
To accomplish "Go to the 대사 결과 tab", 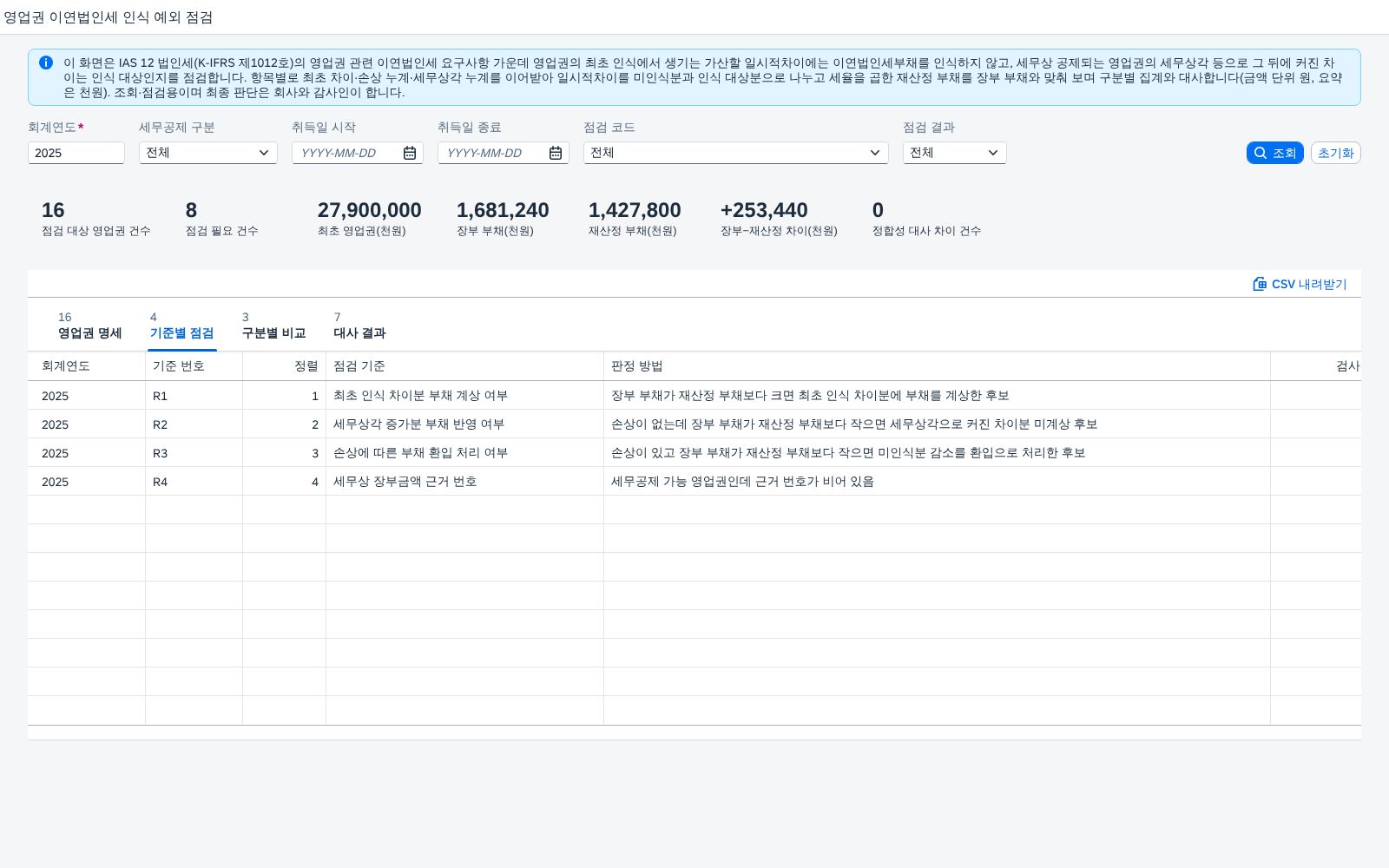I will point(360,325).
